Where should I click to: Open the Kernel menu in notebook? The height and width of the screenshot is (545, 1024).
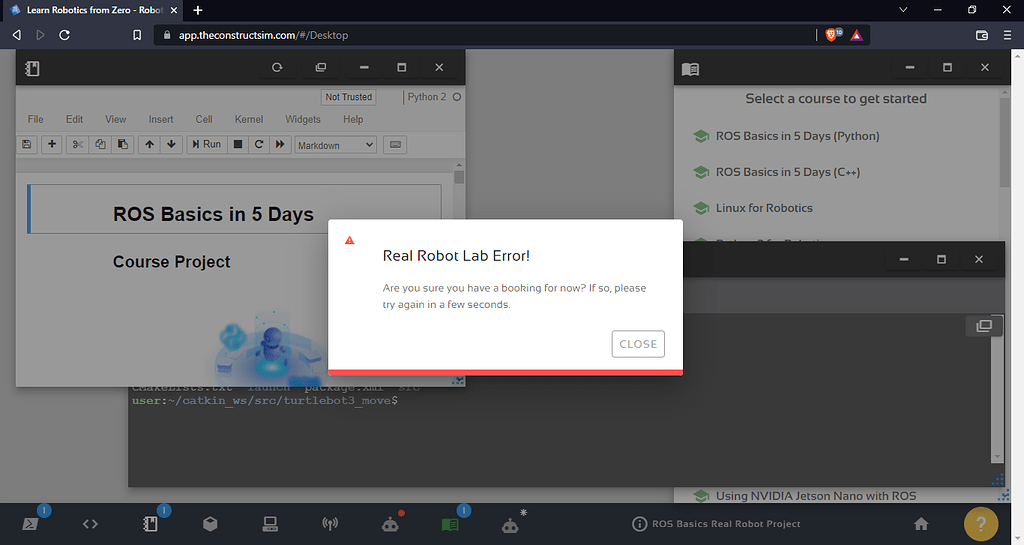point(249,119)
